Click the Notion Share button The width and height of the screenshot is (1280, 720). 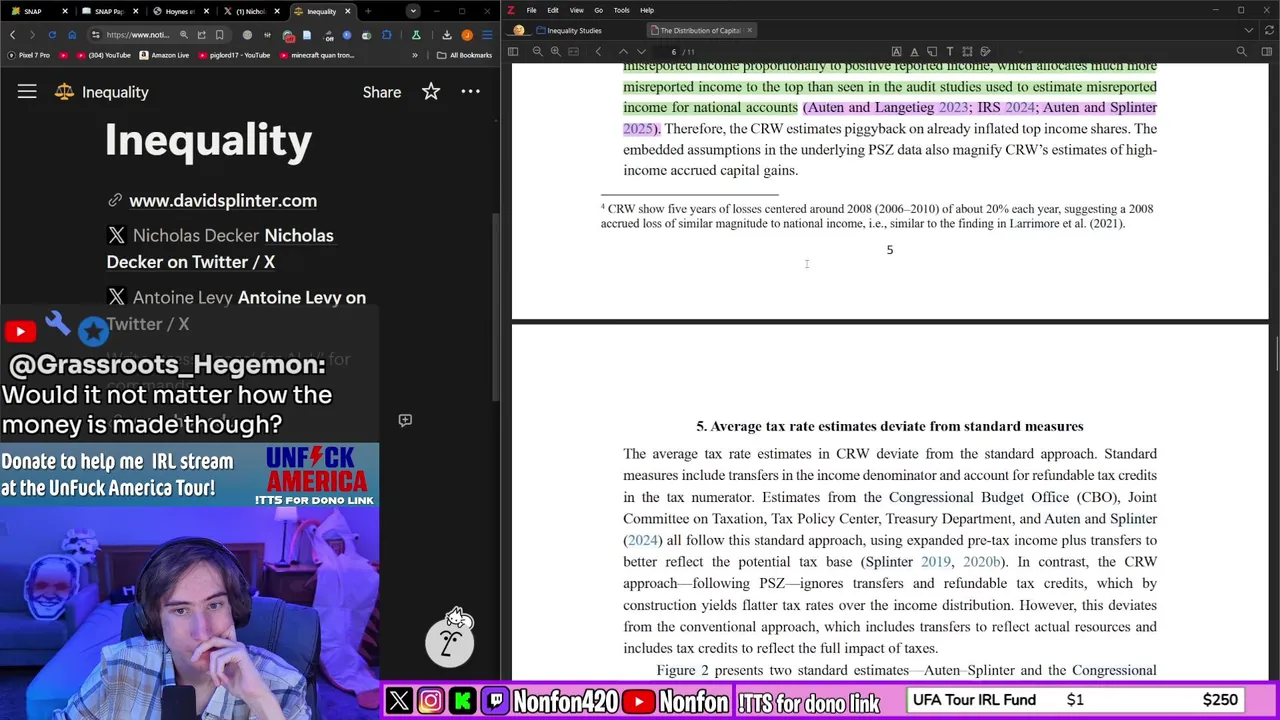click(382, 92)
